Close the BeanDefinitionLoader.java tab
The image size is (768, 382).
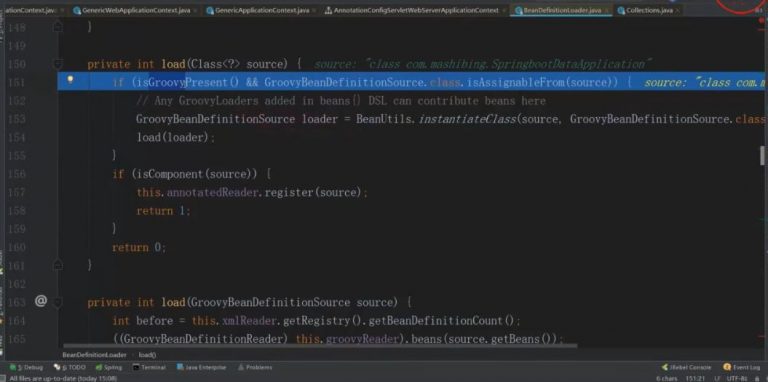click(x=607, y=10)
